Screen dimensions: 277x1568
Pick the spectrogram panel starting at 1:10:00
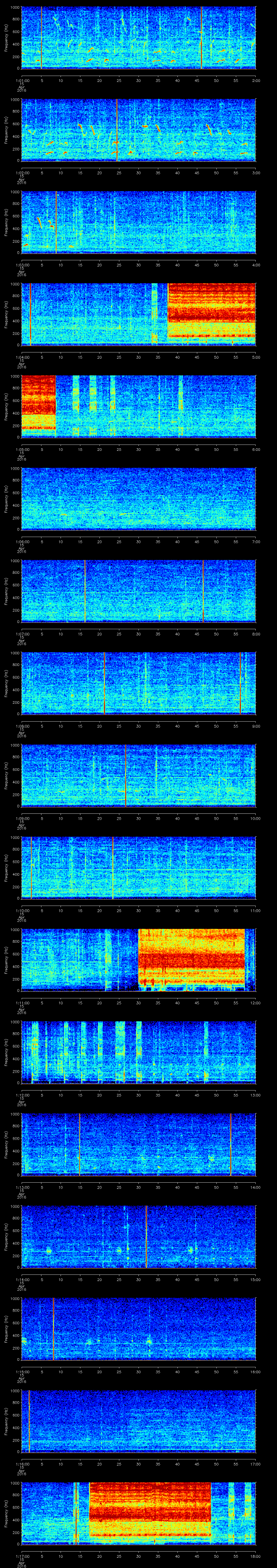pyautogui.click(x=138, y=868)
